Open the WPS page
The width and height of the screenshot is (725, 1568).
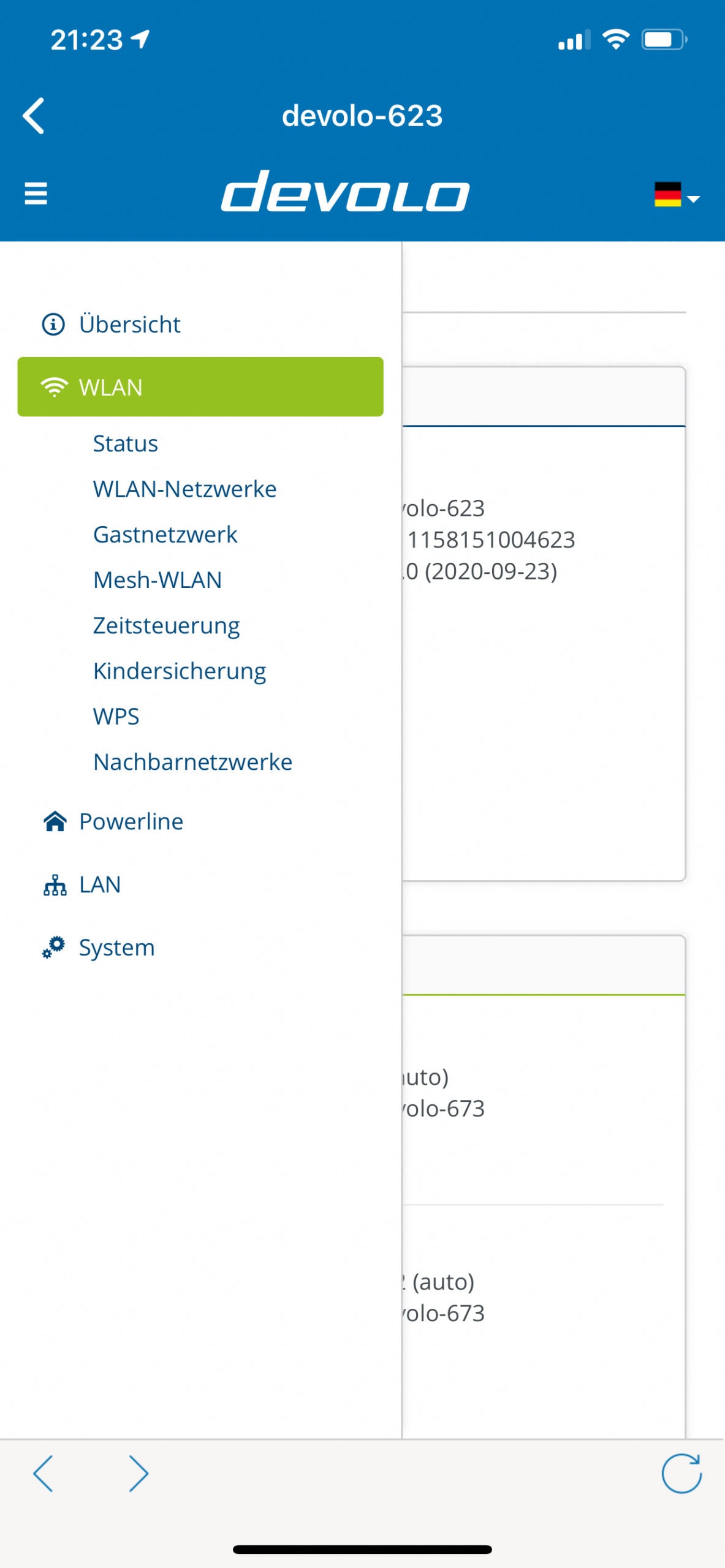pyautogui.click(x=116, y=716)
